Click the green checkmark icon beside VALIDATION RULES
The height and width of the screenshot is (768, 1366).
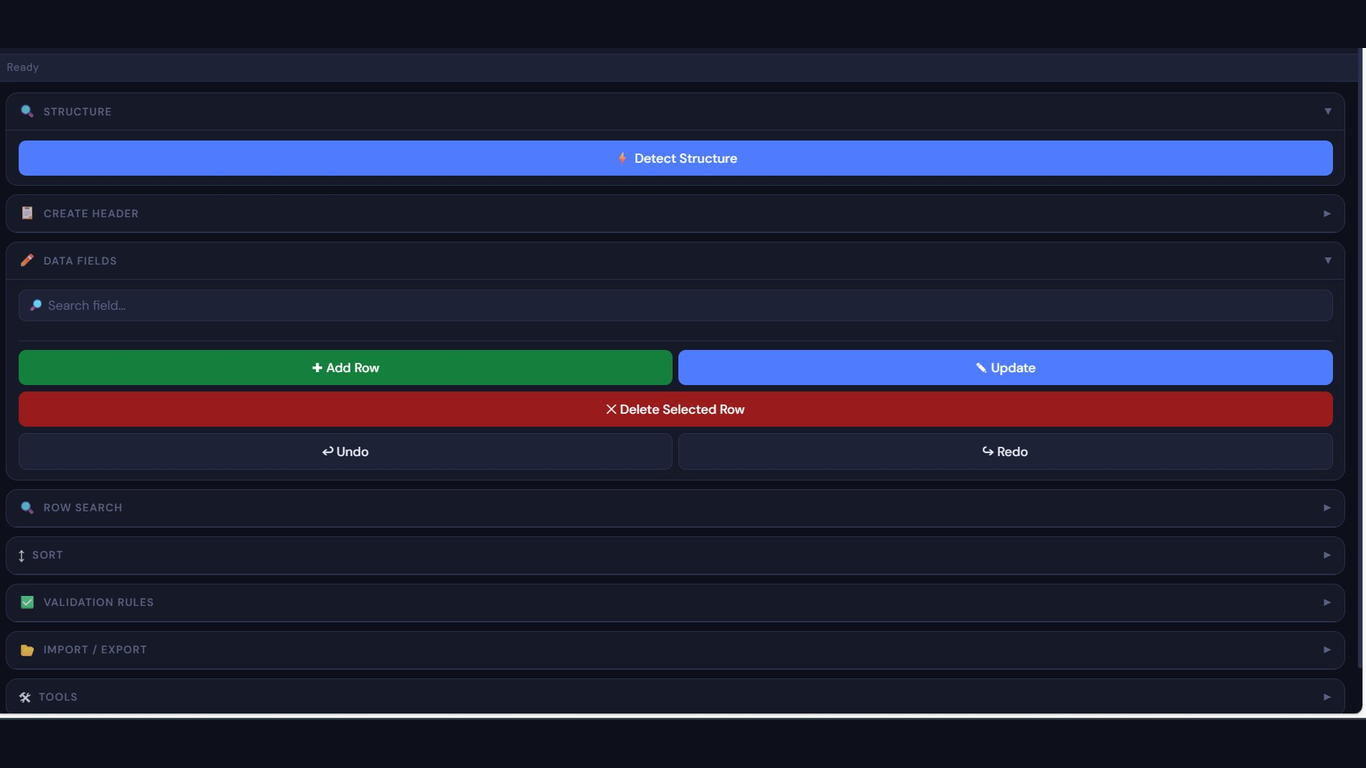click(x=26, y=602)
